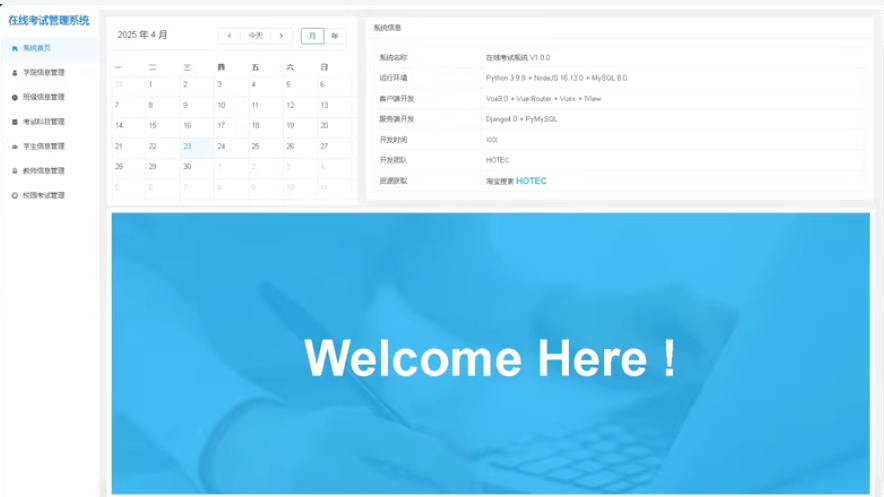The height and width of the screenshot is (497, 884).
Task: Click the Python 3.9.9 environment value
Action: pos(556,78)
